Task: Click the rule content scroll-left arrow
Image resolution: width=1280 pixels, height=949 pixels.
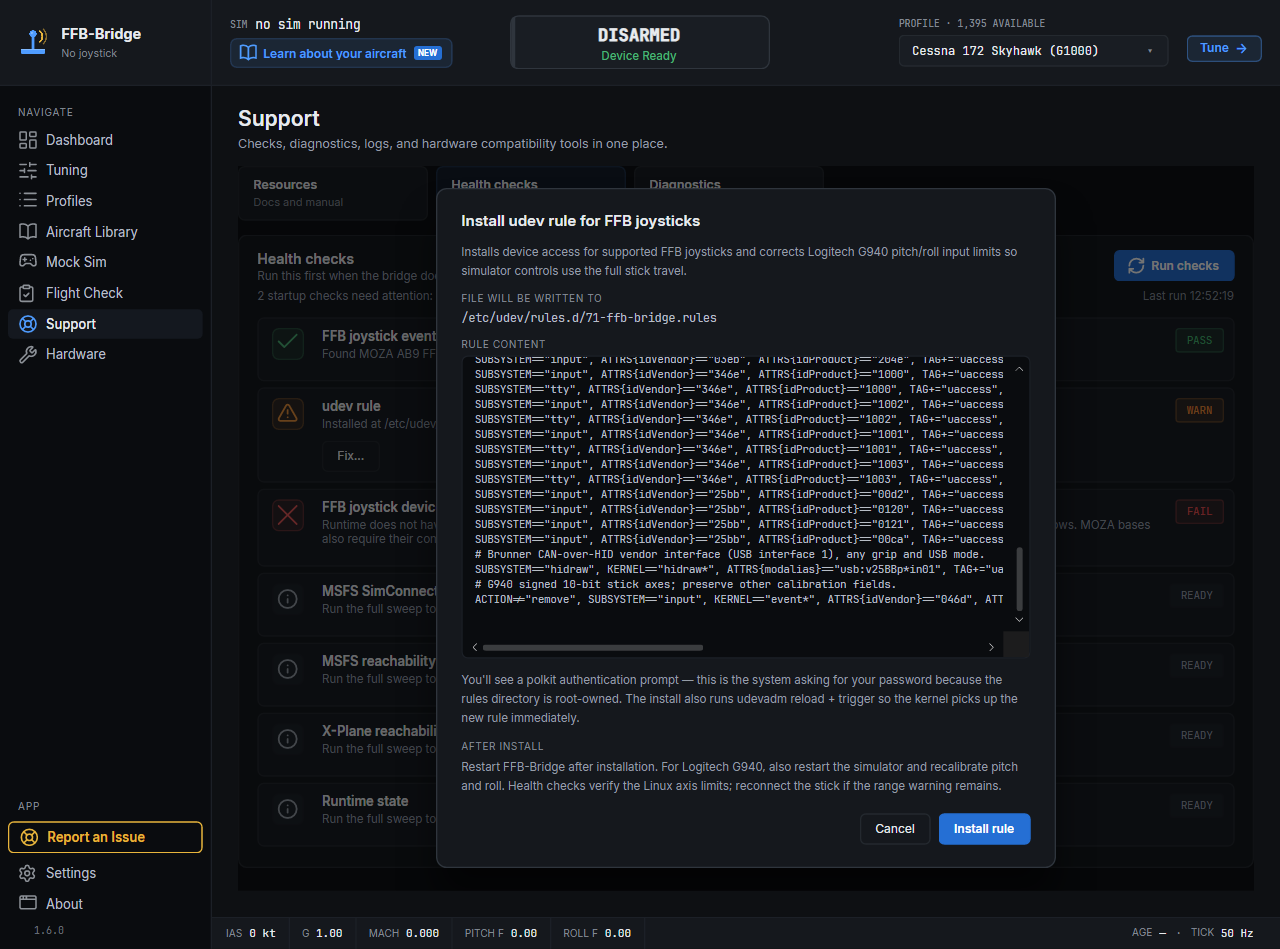Action: tap(474, 647)
